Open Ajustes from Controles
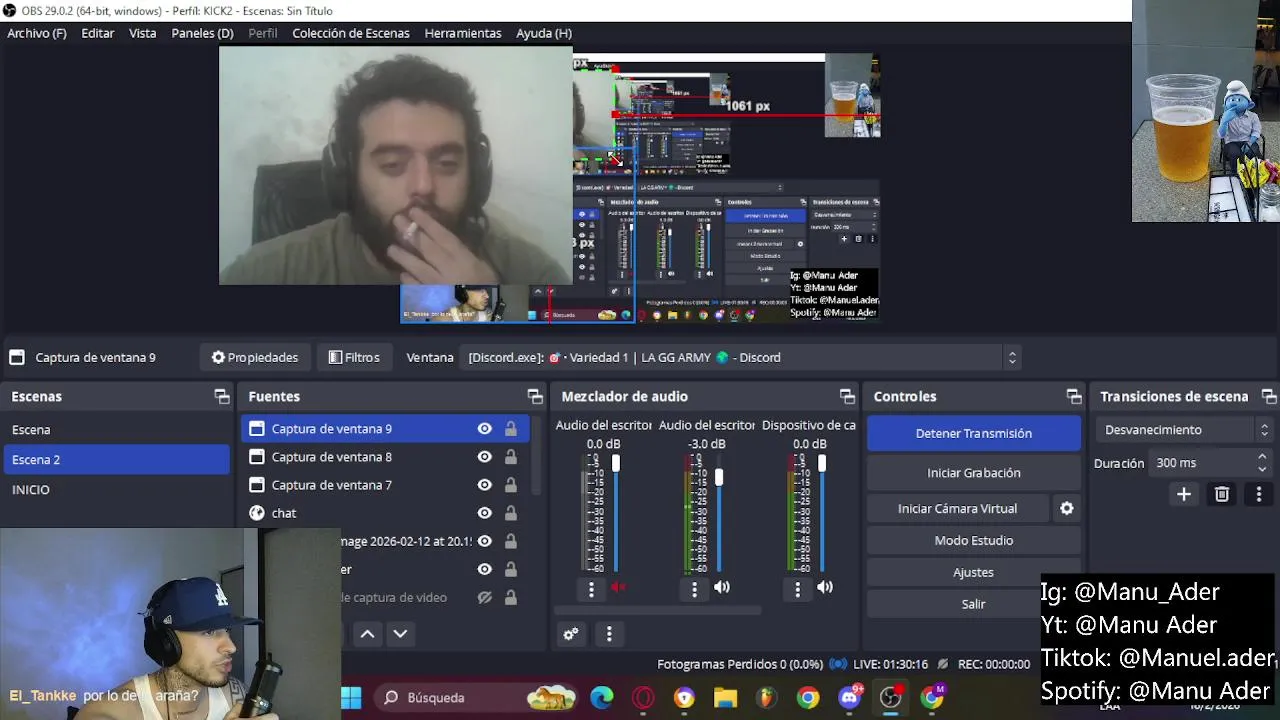Screen dimensions: 1280x720 click(974, 573)
